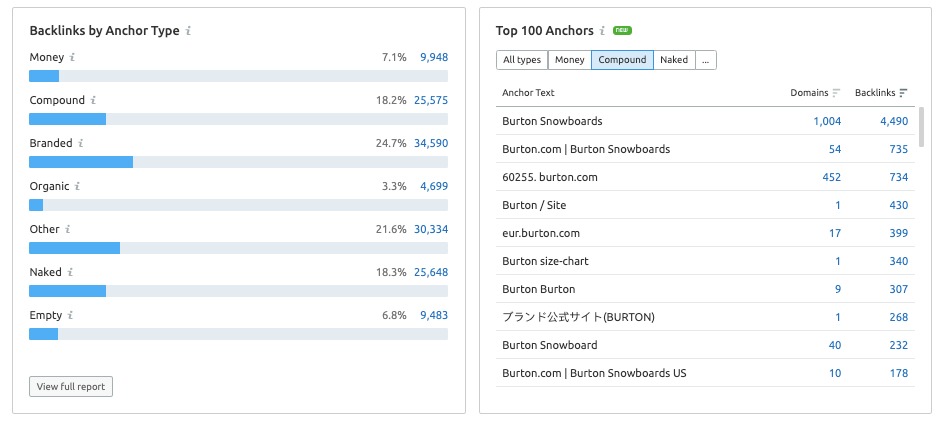Click the green 'new' badge
The width and height of the screenshot is (951, 424).
622,30
